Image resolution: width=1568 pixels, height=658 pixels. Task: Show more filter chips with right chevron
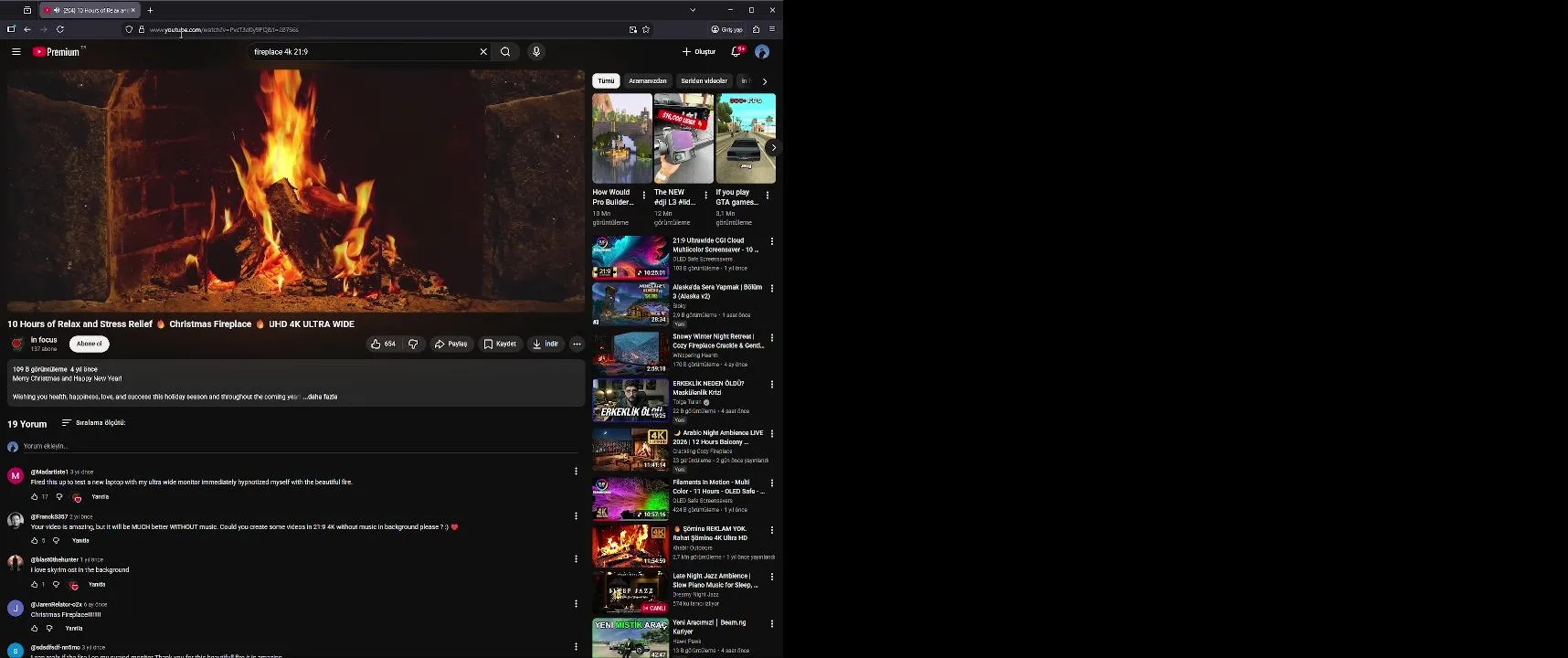pos(765,81)
